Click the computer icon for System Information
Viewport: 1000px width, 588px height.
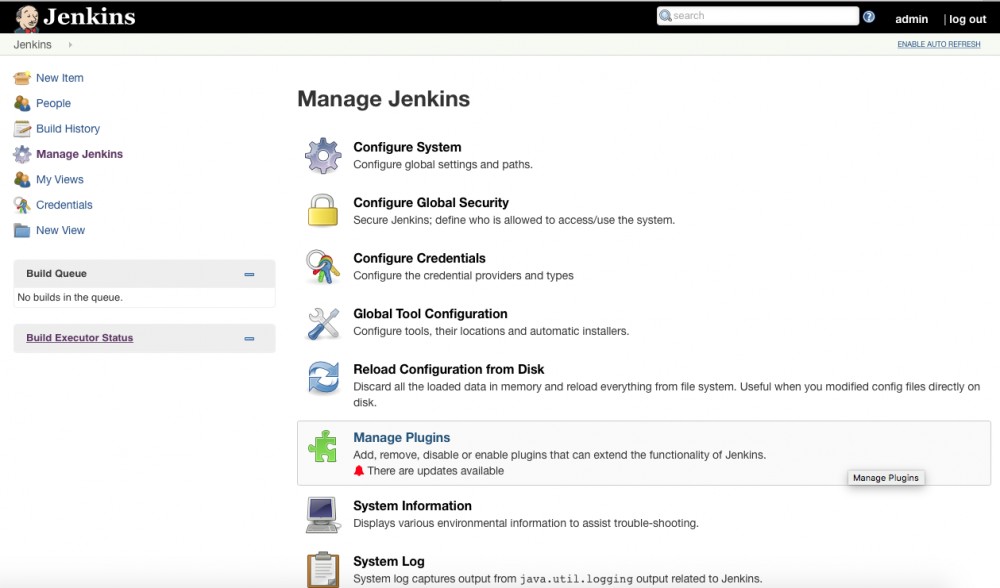[x=322, y=514]
